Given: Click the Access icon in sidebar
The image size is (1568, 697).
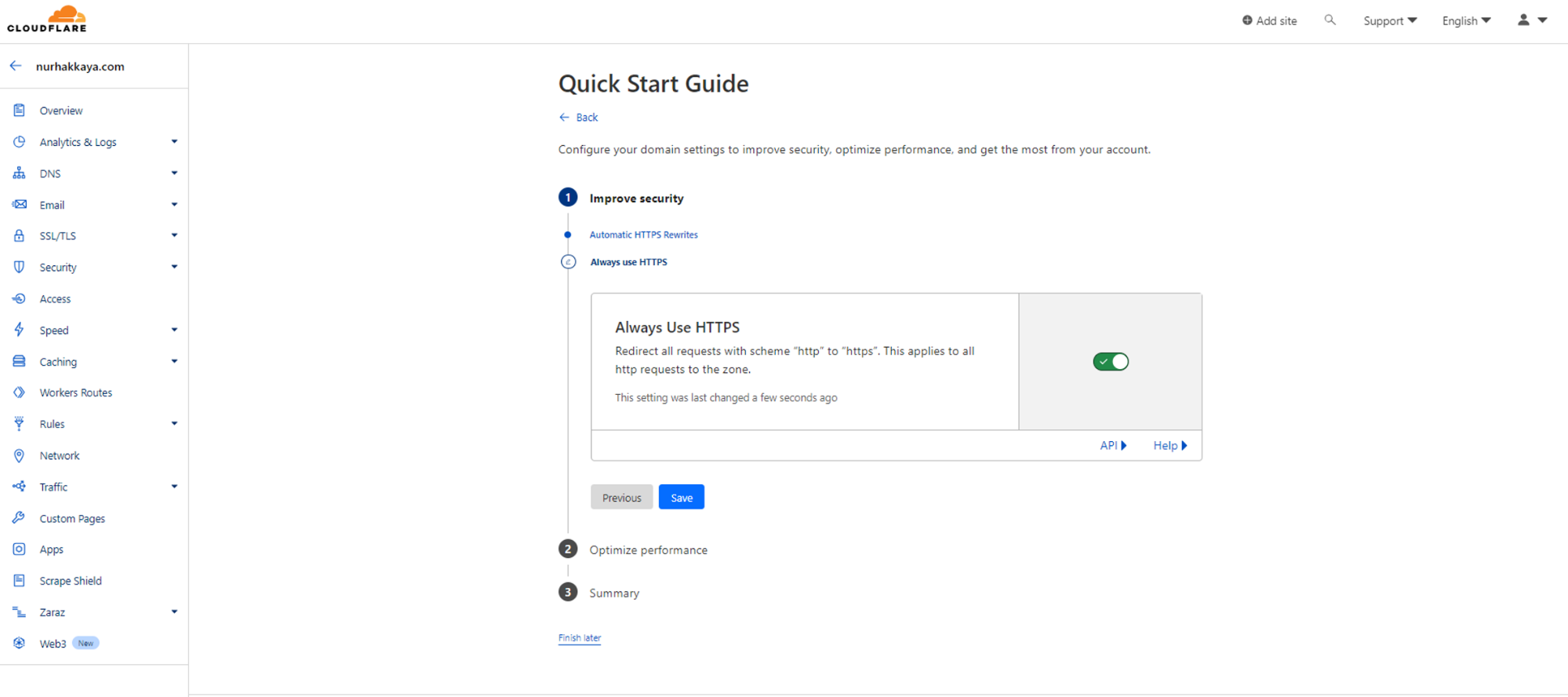Looking at the screenshot, I should click(19, 298).
